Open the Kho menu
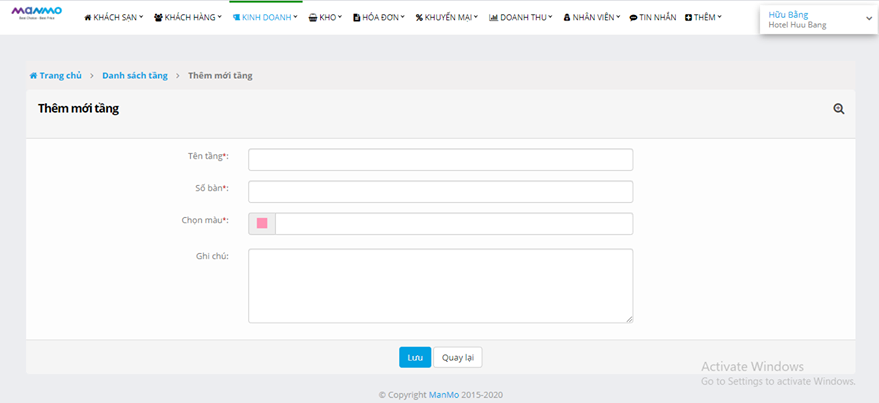 (325, 18)
